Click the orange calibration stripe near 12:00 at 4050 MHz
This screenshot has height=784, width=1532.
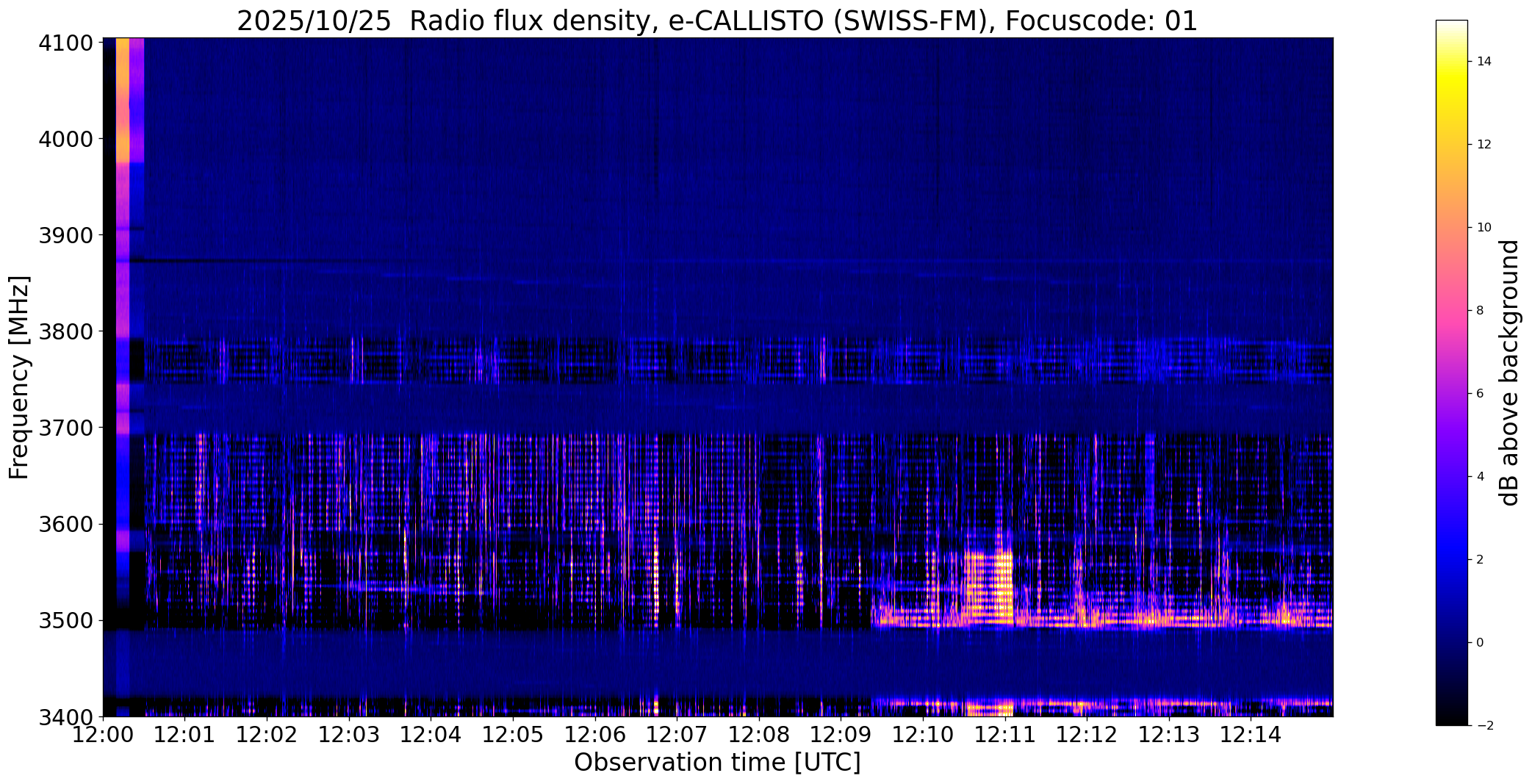click(x=123, y=99)
